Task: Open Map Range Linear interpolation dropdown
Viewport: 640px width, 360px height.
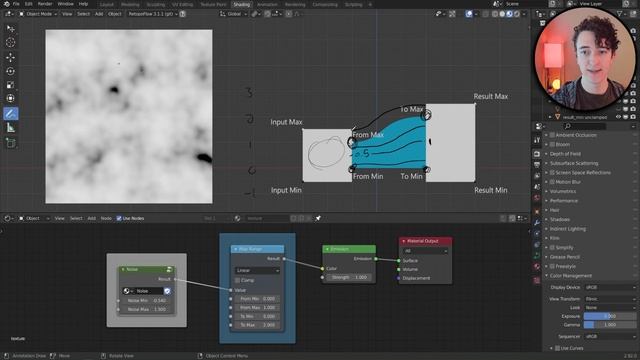Action: coord(258,271)
